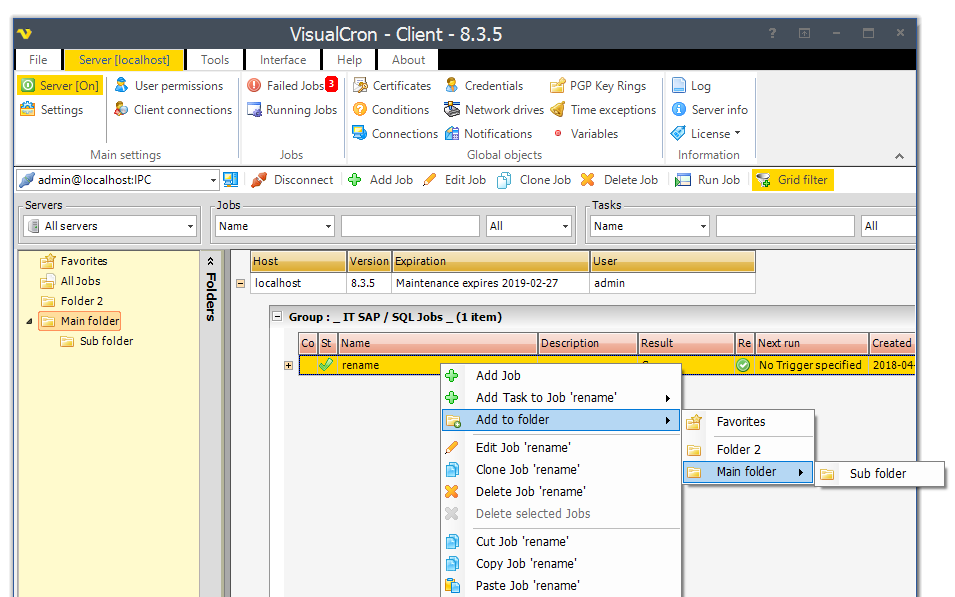Select Sub folder in the folder tree
The image size is (955, 597).
point(106,341)
